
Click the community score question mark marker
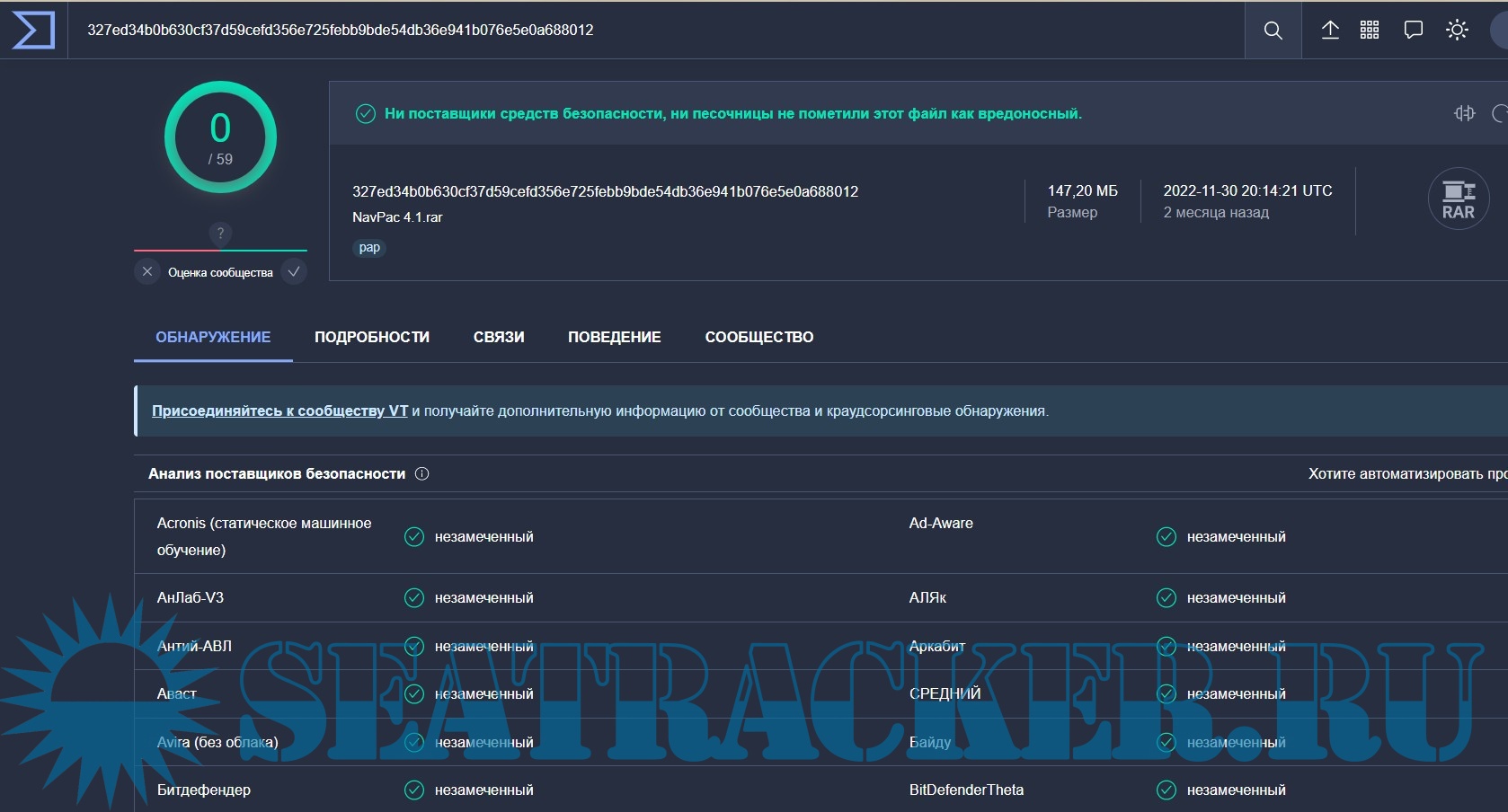[220, 234]
